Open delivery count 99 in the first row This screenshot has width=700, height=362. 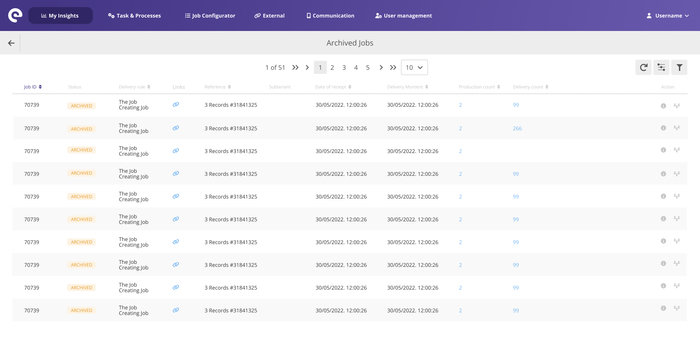pyautogui.click(x=516, y=105)
